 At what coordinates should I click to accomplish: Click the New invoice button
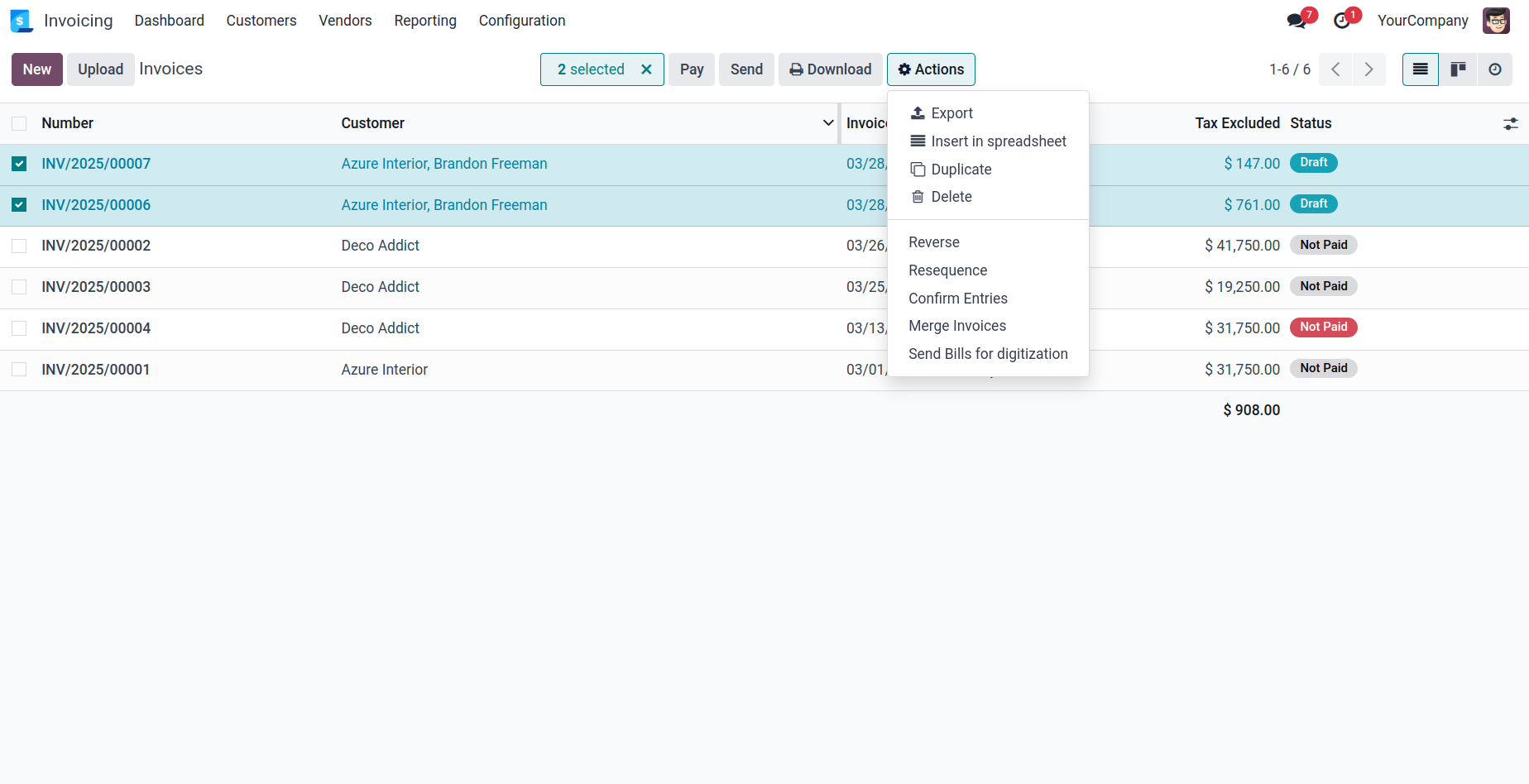(37, 69)
